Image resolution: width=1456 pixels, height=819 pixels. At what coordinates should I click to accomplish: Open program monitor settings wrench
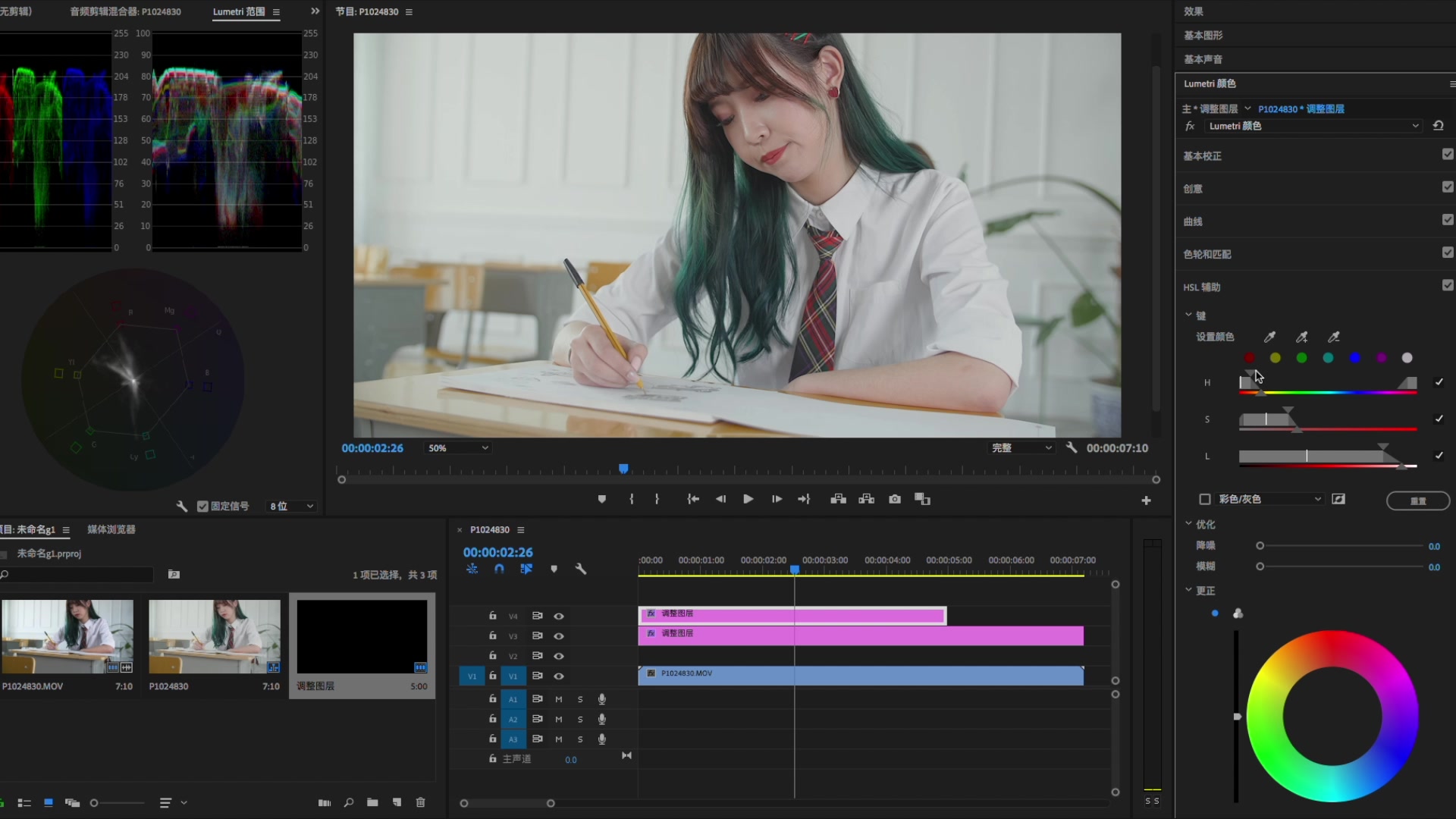click(x=1072, y=447)
